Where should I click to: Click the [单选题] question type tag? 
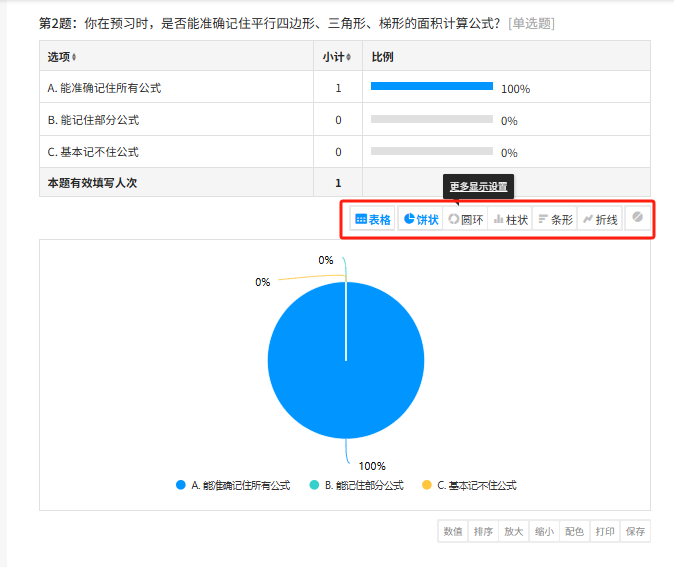click(x=531, y=23)
